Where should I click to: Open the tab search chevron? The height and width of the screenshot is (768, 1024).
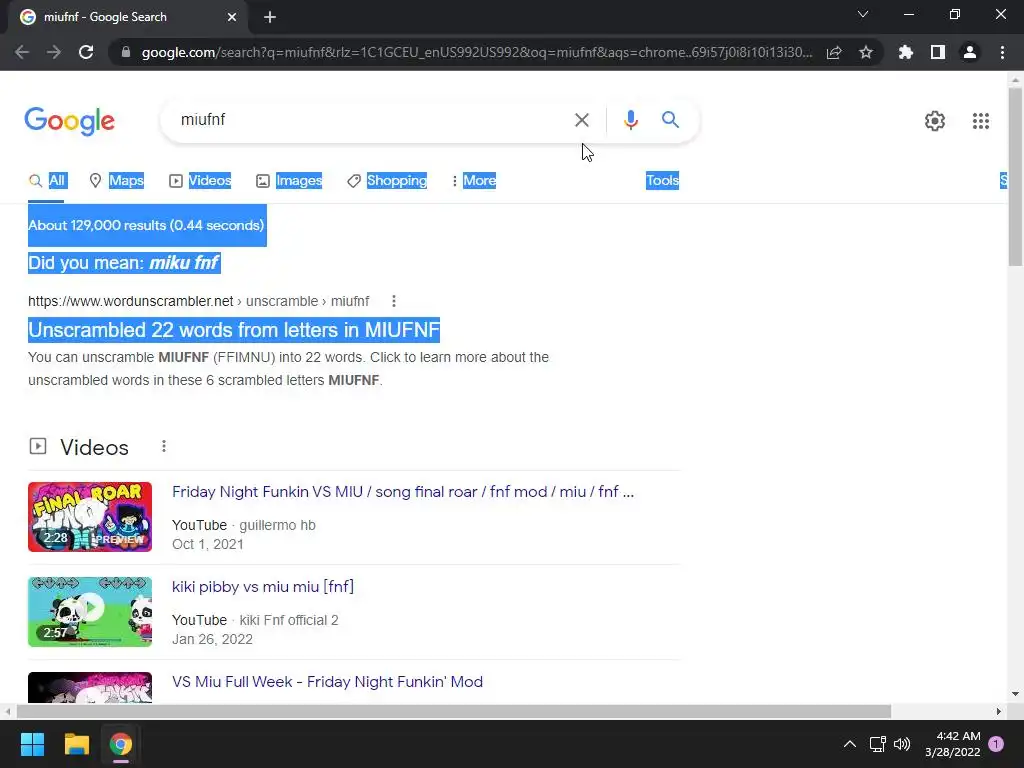(x=863, y=14)
